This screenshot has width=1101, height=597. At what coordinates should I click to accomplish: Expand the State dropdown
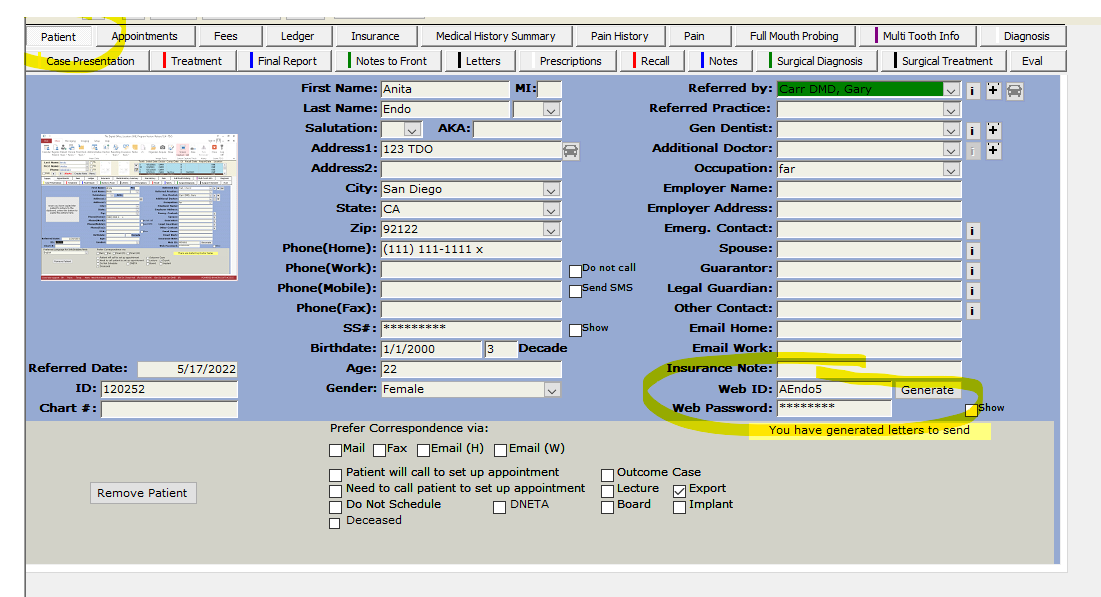(551, 210)
